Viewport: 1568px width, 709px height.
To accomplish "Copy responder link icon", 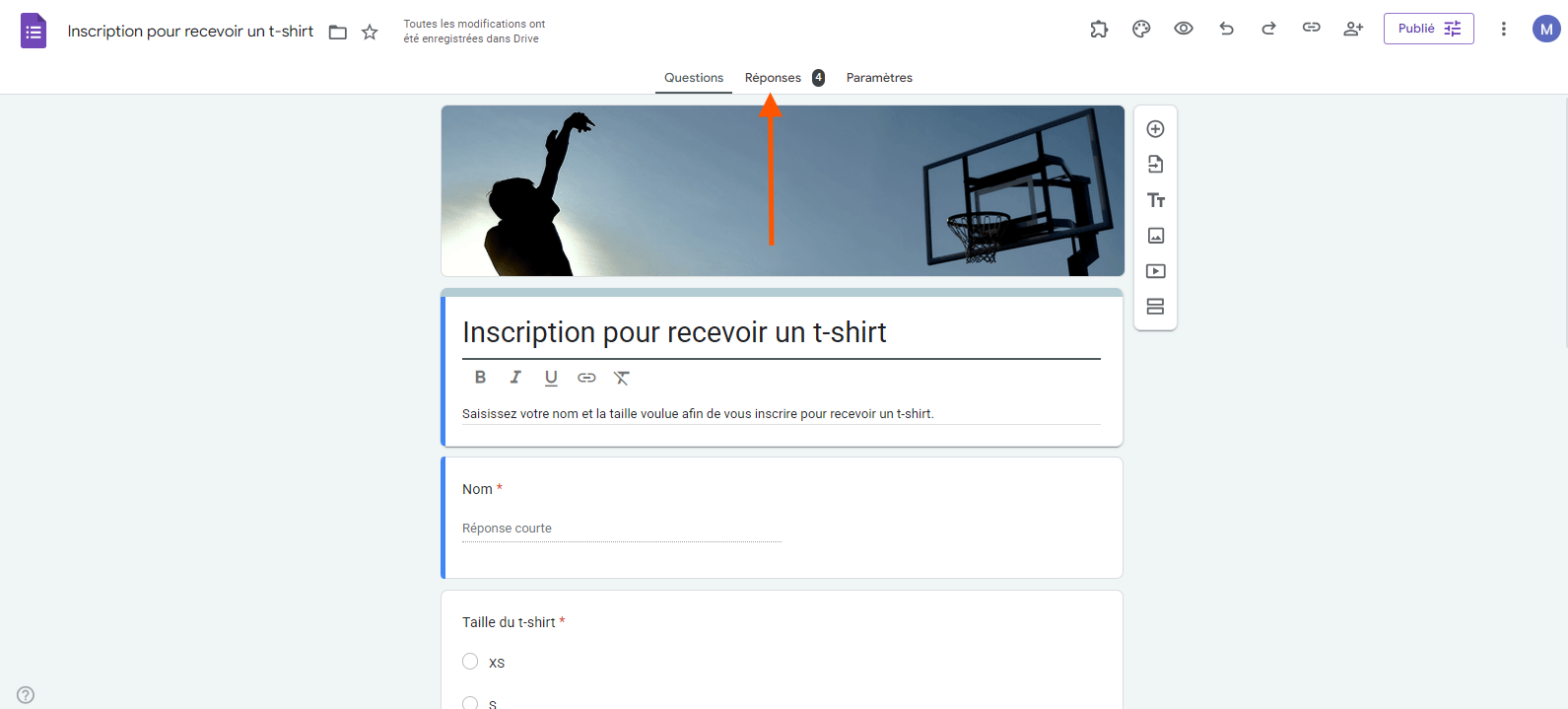I will coord(1311,28).
